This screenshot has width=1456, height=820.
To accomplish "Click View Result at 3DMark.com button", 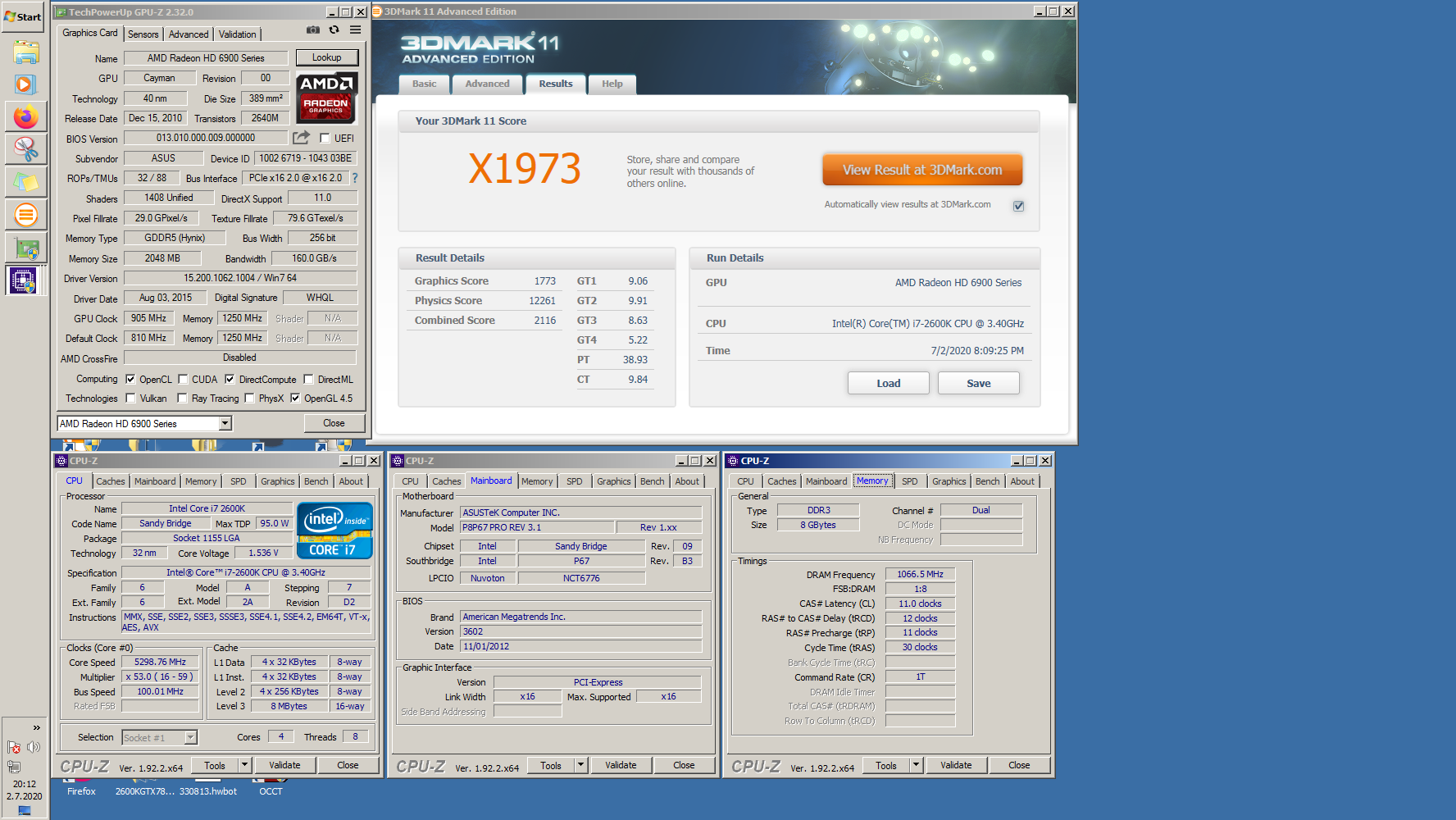I will coord(922,170).
